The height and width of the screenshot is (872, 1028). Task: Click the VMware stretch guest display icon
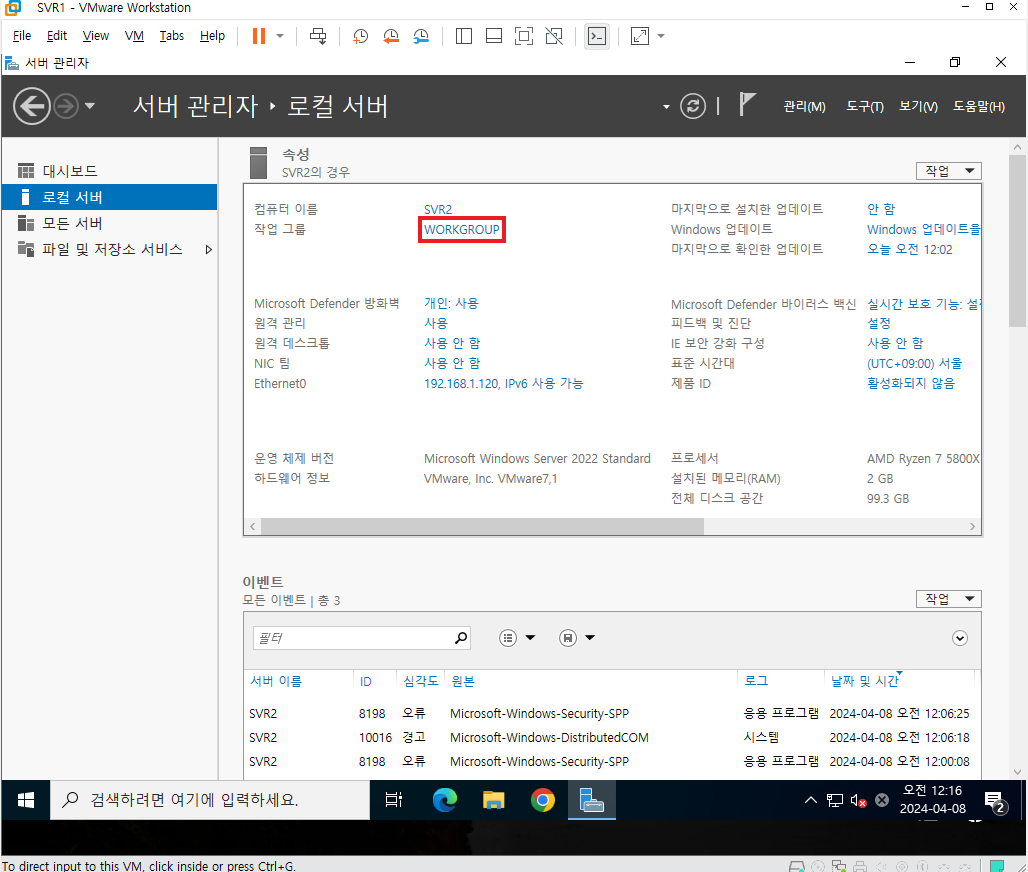[640, 36]
